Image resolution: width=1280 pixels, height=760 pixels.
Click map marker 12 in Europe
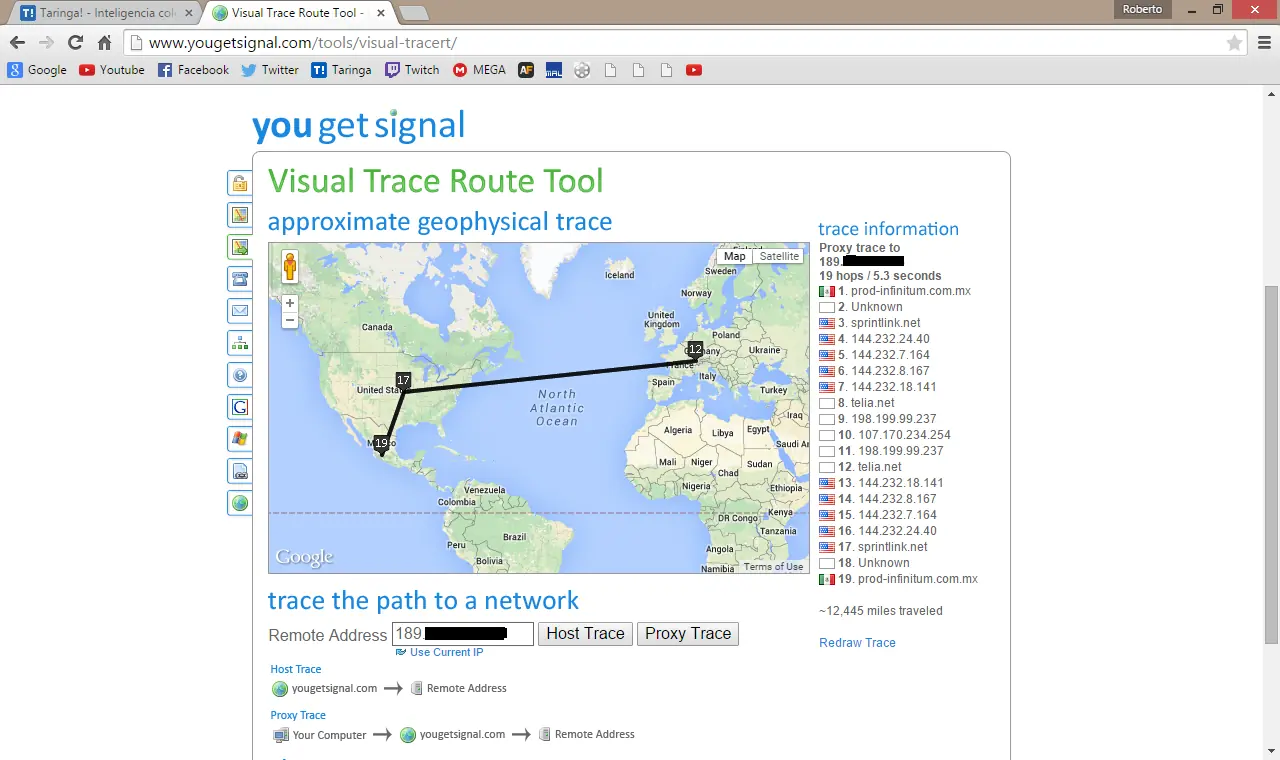(695, 351)
